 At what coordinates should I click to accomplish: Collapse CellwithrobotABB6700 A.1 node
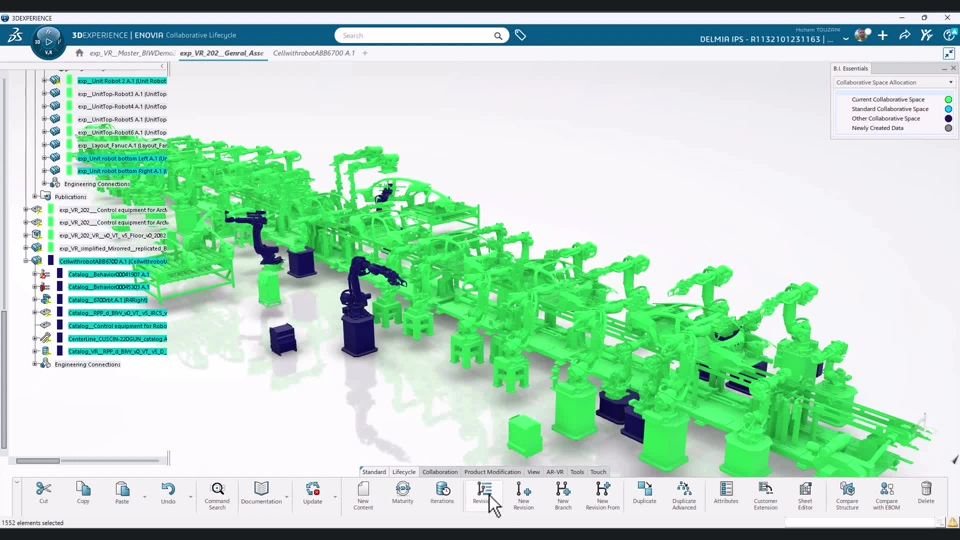pos(26,261)
